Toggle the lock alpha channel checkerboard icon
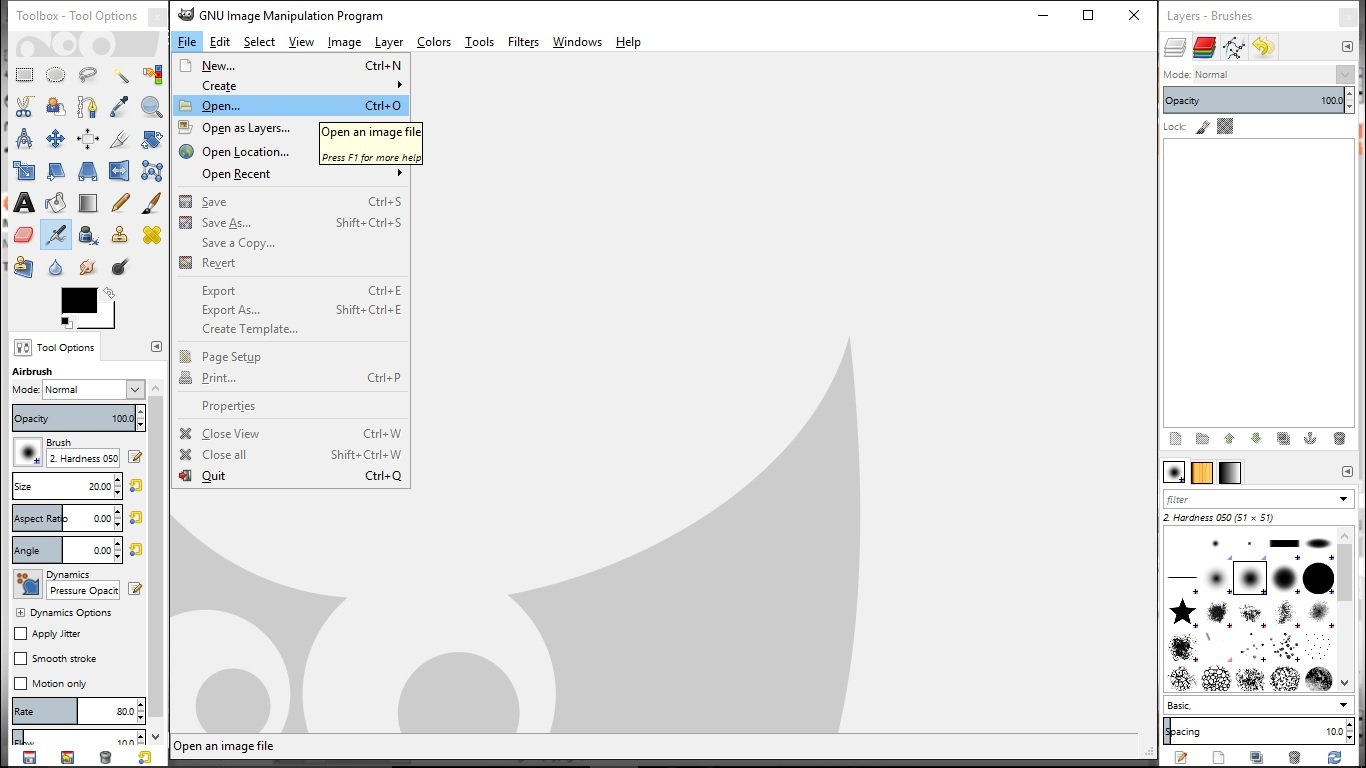Screen dimensions: 1366x768 (1225, 127)
